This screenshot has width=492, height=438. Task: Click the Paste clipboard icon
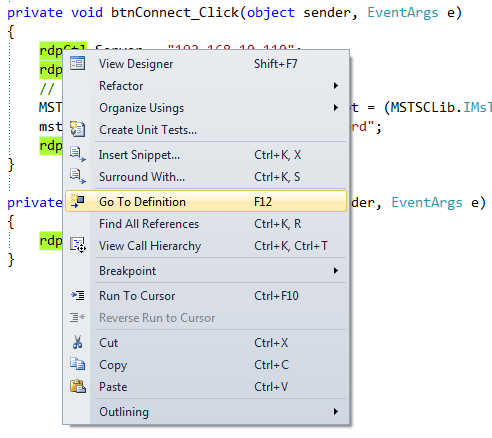(77, 386)
